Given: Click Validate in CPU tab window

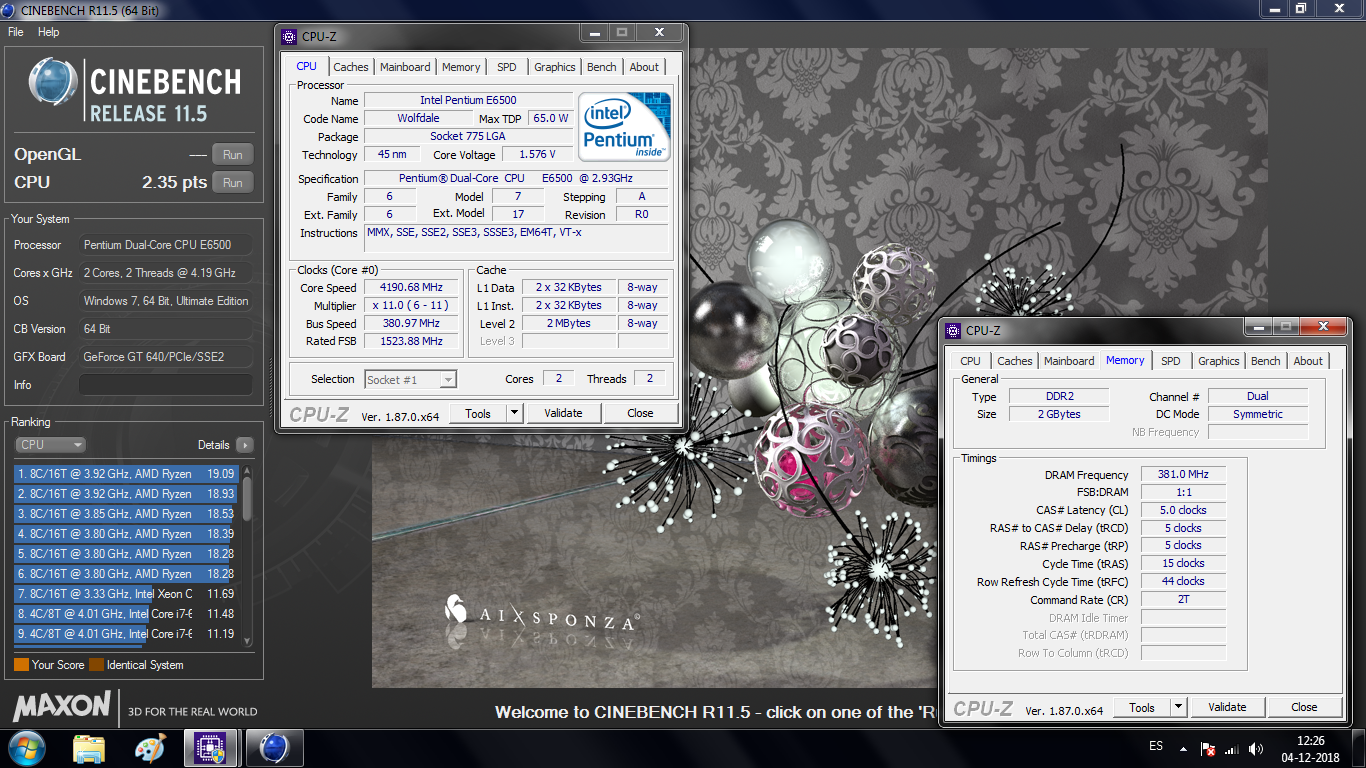Looking at the screenshot, I should click(x=563, y=413).
